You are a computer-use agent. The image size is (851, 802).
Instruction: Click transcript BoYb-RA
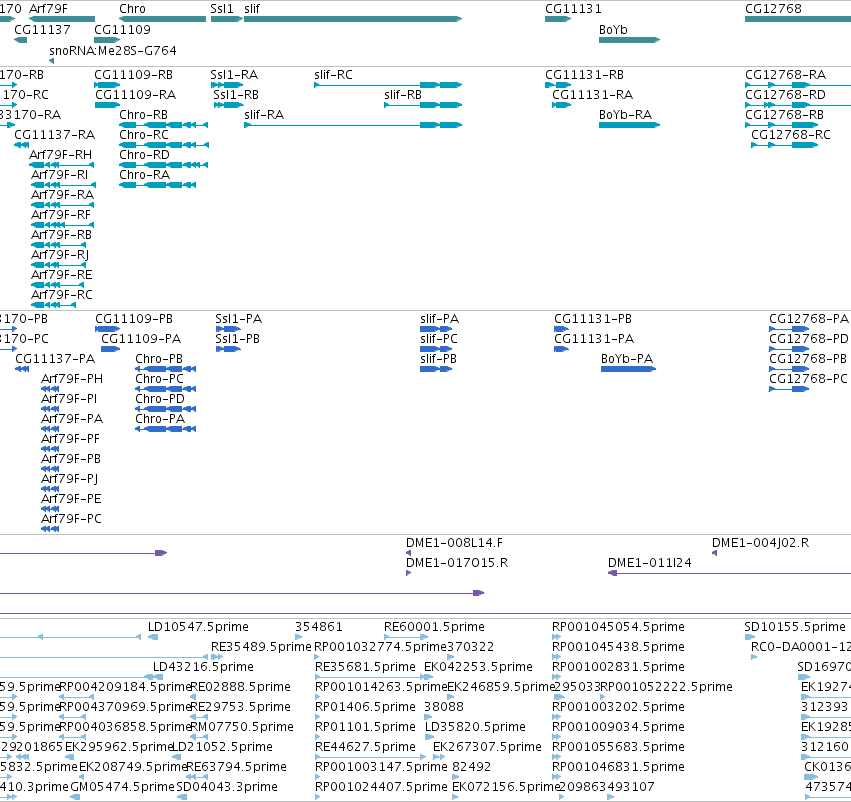coord(625,115)
